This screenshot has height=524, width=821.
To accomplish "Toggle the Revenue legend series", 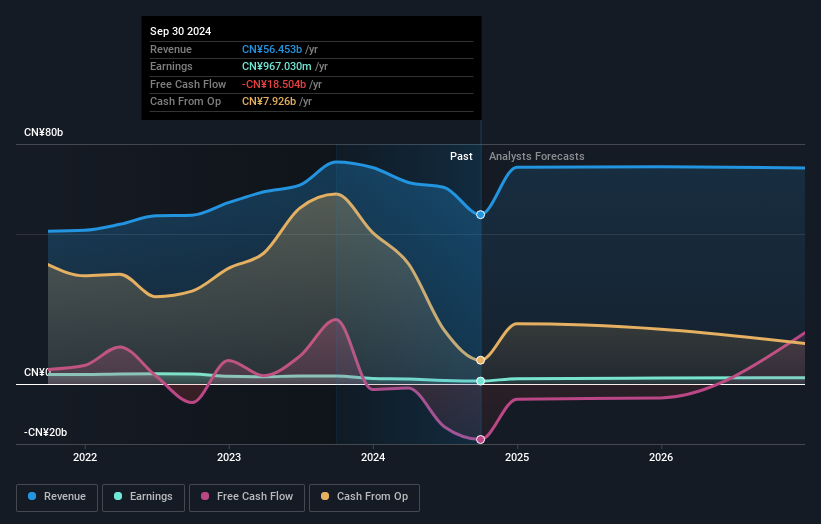I will click(57, 497).
